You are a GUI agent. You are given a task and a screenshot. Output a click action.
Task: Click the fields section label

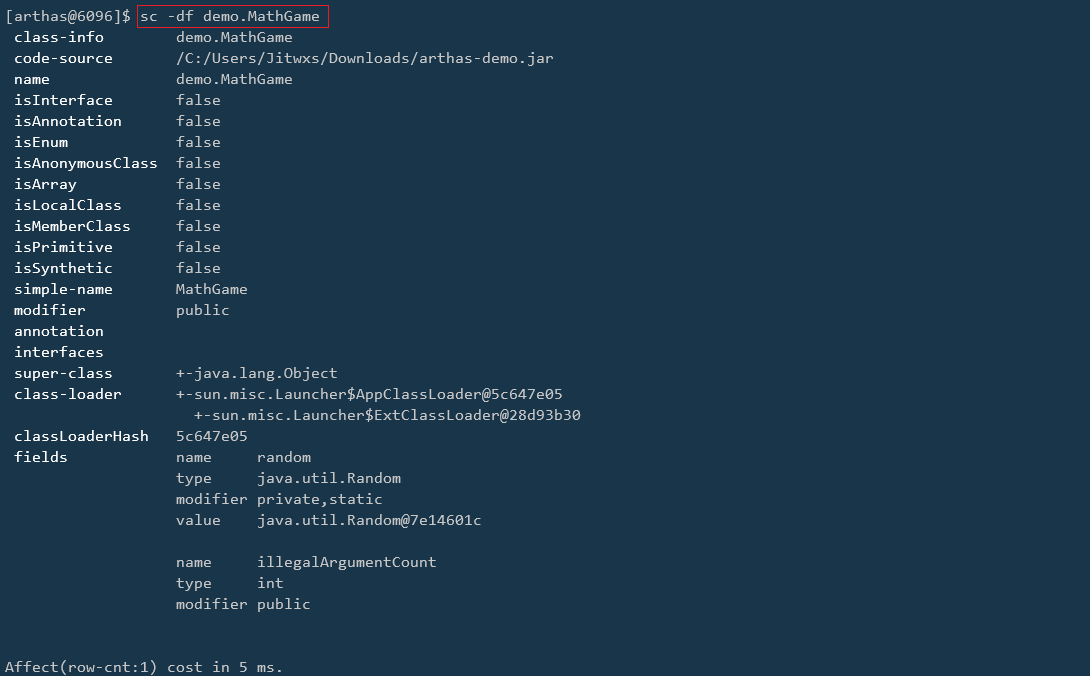coord(40,457)
